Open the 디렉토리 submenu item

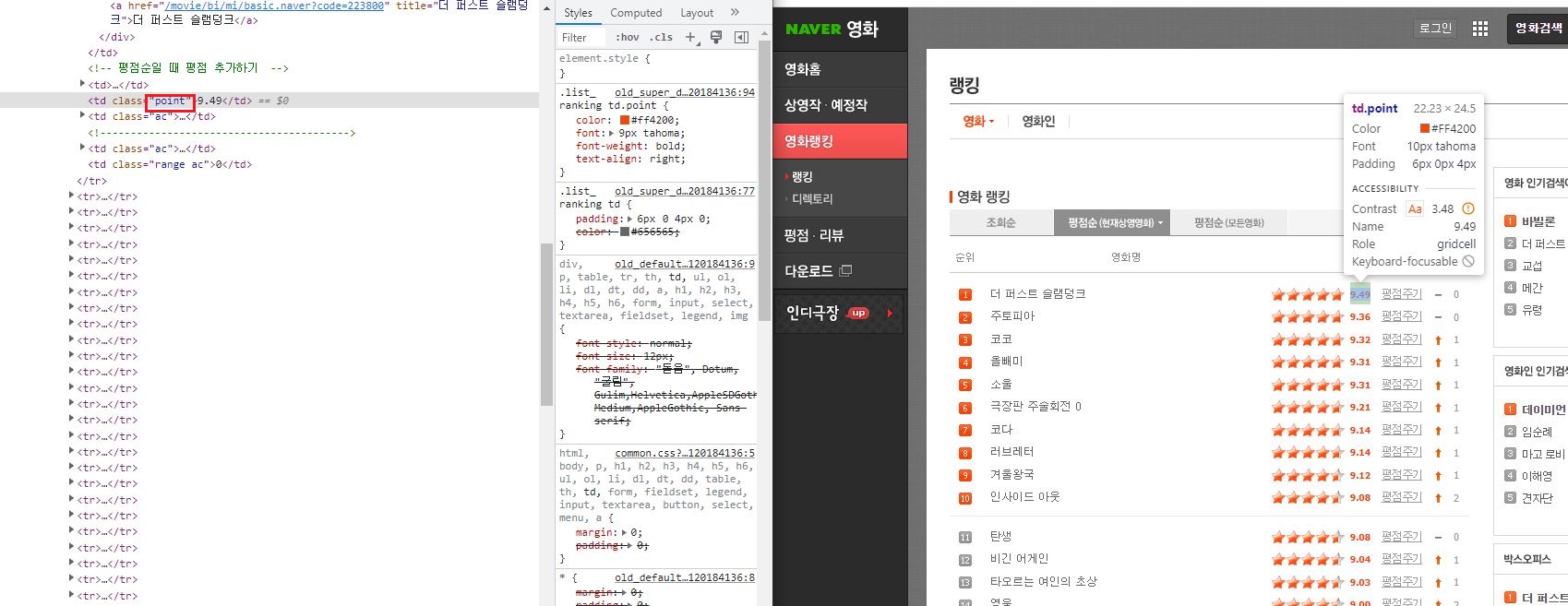(x=812, y=198)
